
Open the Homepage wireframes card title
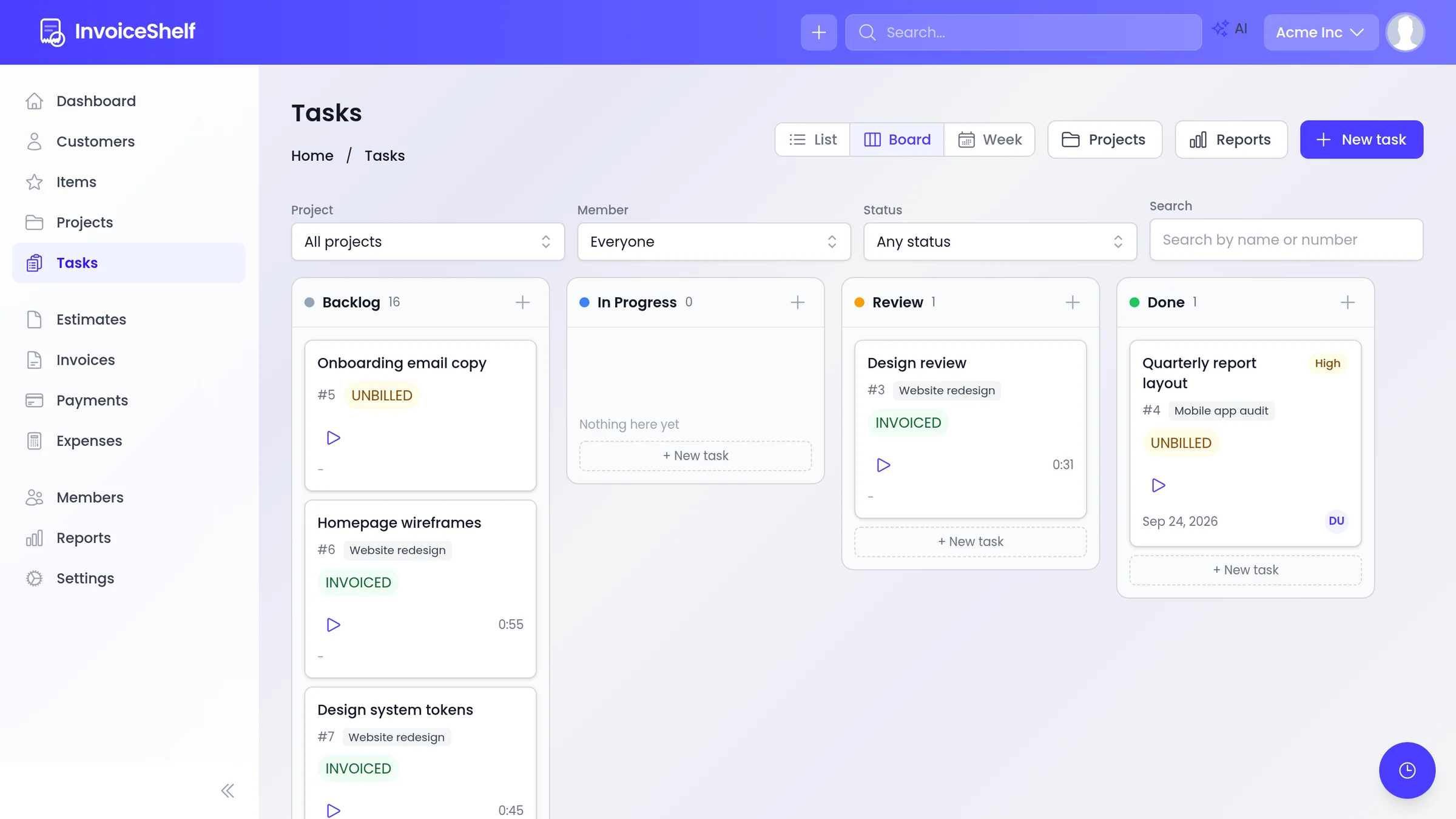click(399, 522)
